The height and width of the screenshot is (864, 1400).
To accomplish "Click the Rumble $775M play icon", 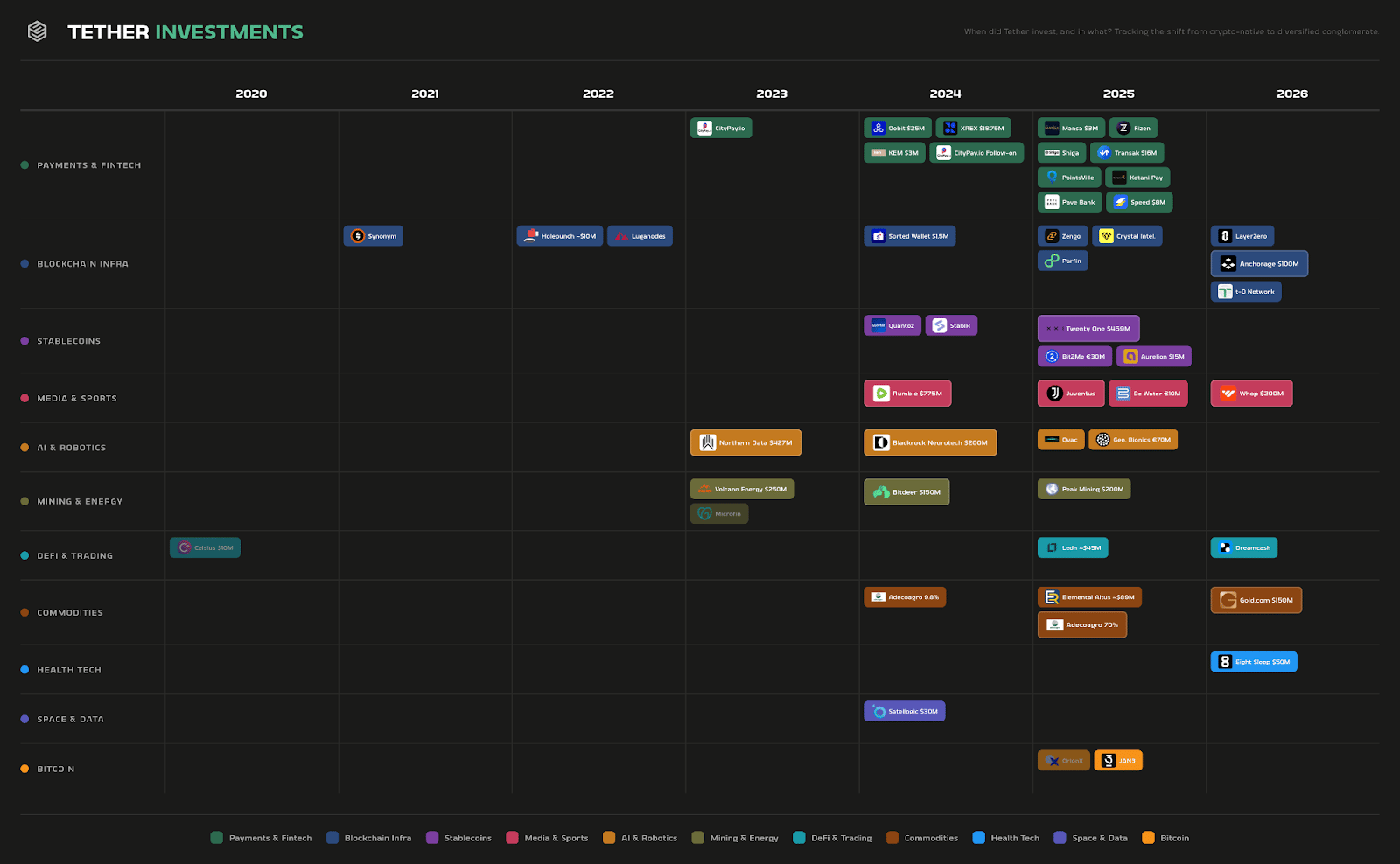I will point(881,394).
